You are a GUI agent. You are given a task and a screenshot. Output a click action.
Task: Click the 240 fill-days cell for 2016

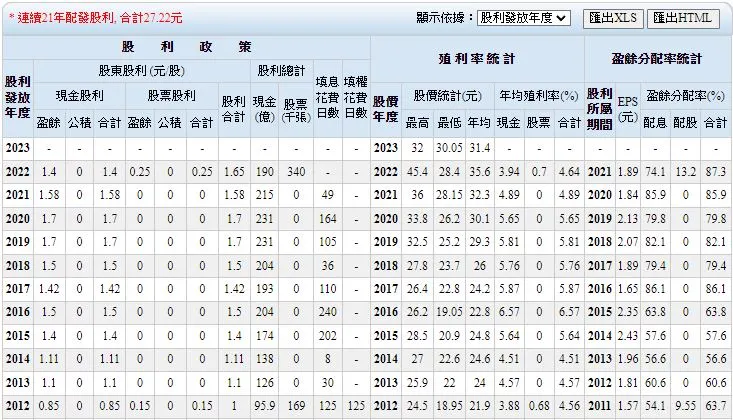pos(328,312)
